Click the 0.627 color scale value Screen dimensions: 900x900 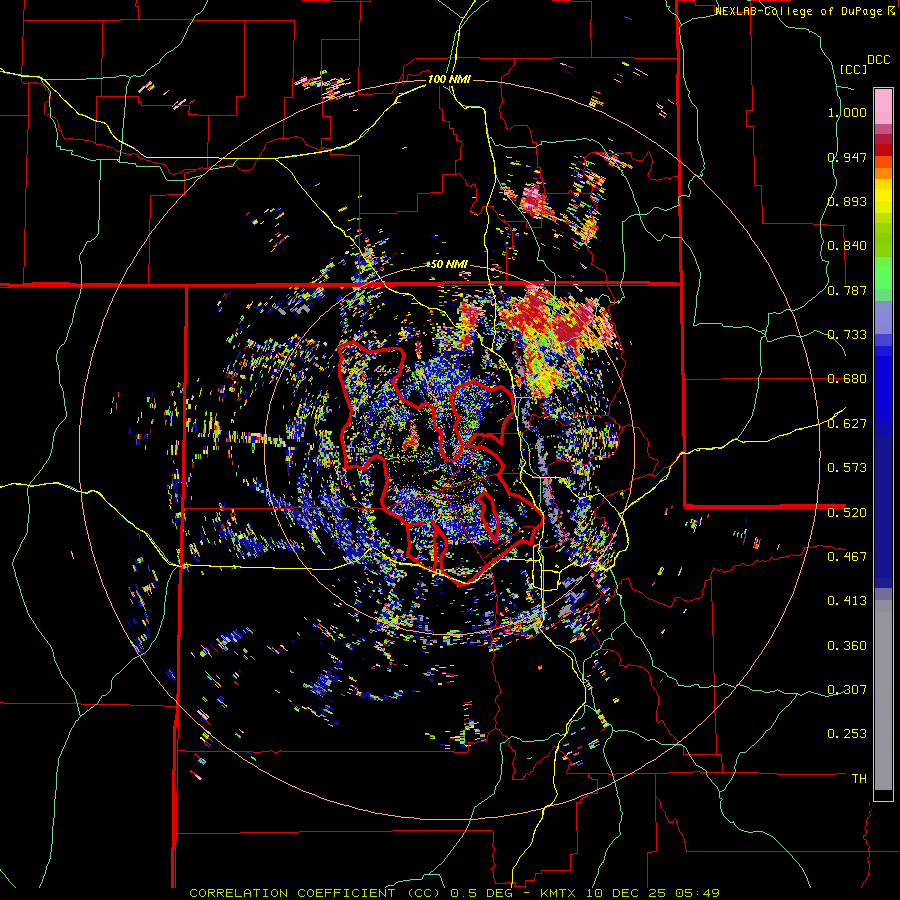click(847, 424)
